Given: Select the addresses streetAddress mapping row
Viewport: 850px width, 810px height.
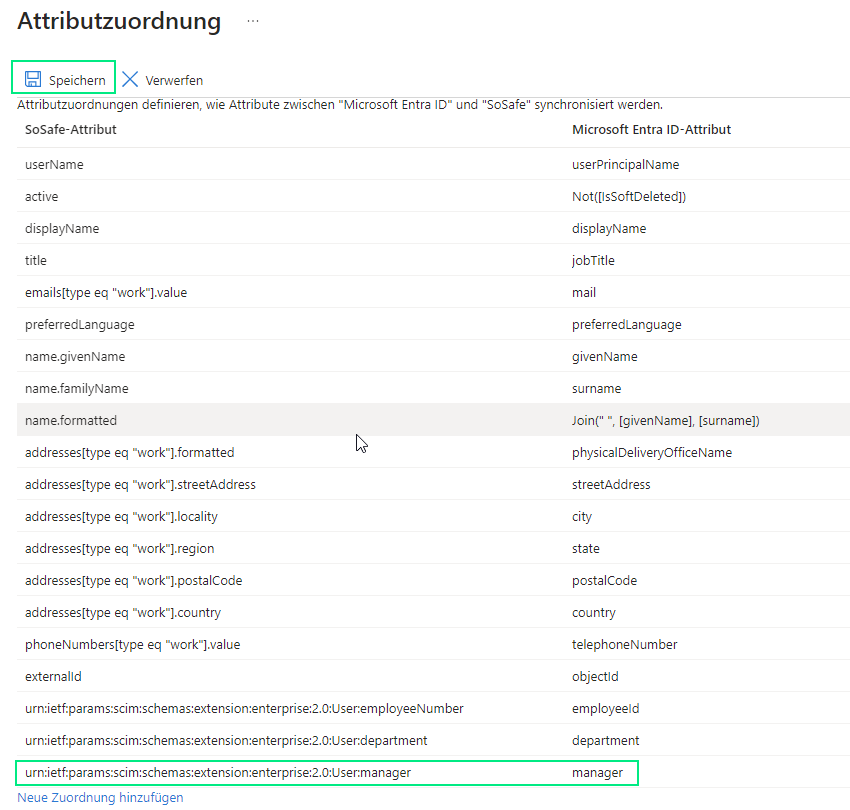Looking at the screenshot, I should pyautogui.click(x=140, y=485).
